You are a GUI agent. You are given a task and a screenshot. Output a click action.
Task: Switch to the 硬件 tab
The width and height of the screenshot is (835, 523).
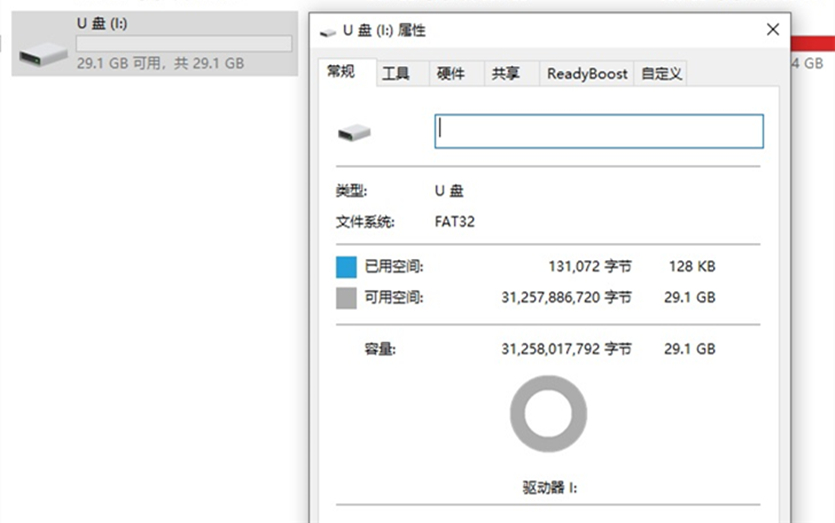[451, 74]
